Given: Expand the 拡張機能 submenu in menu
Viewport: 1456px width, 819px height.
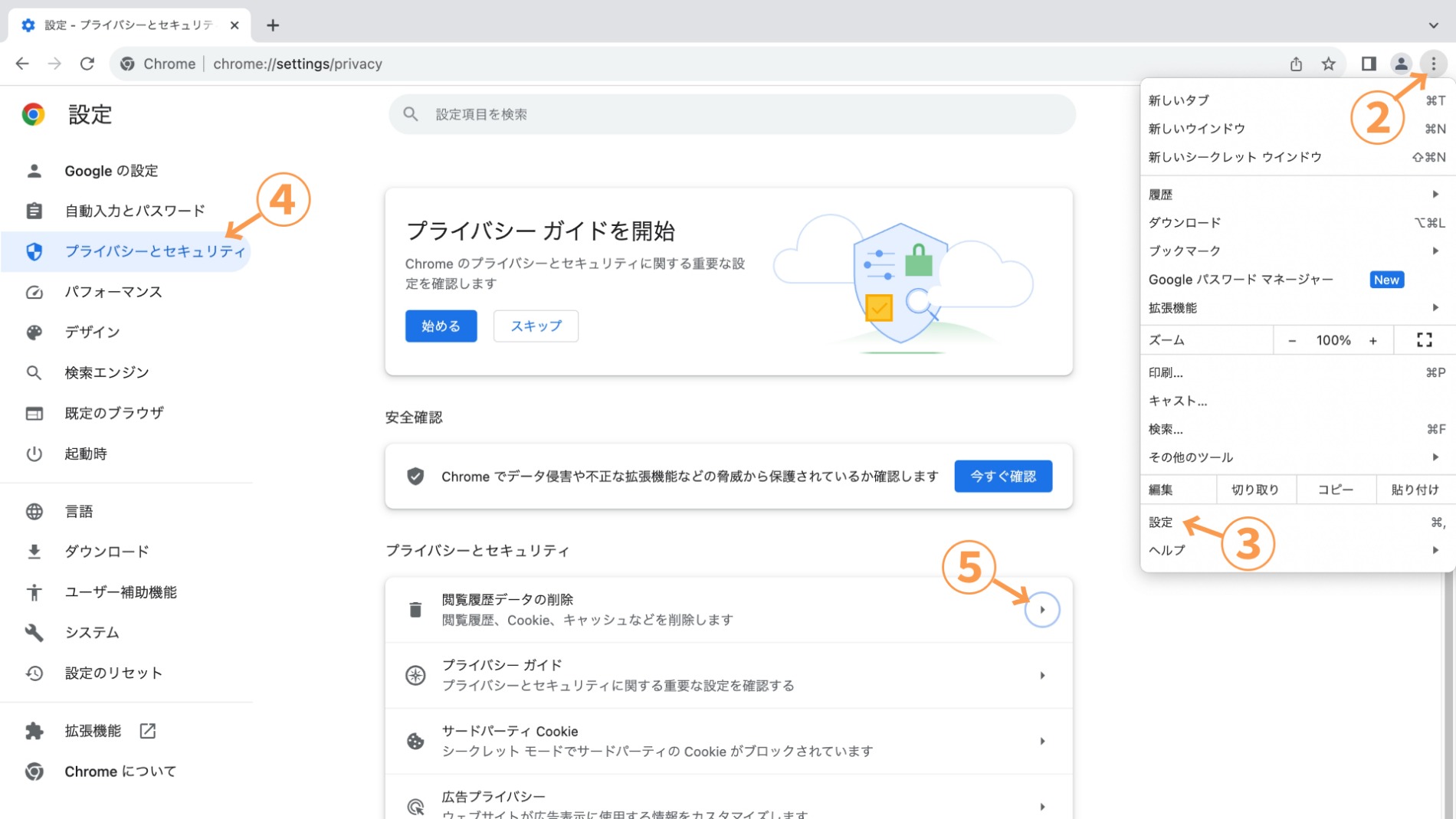Looking at the screenshot, I should pos(1297,308).
